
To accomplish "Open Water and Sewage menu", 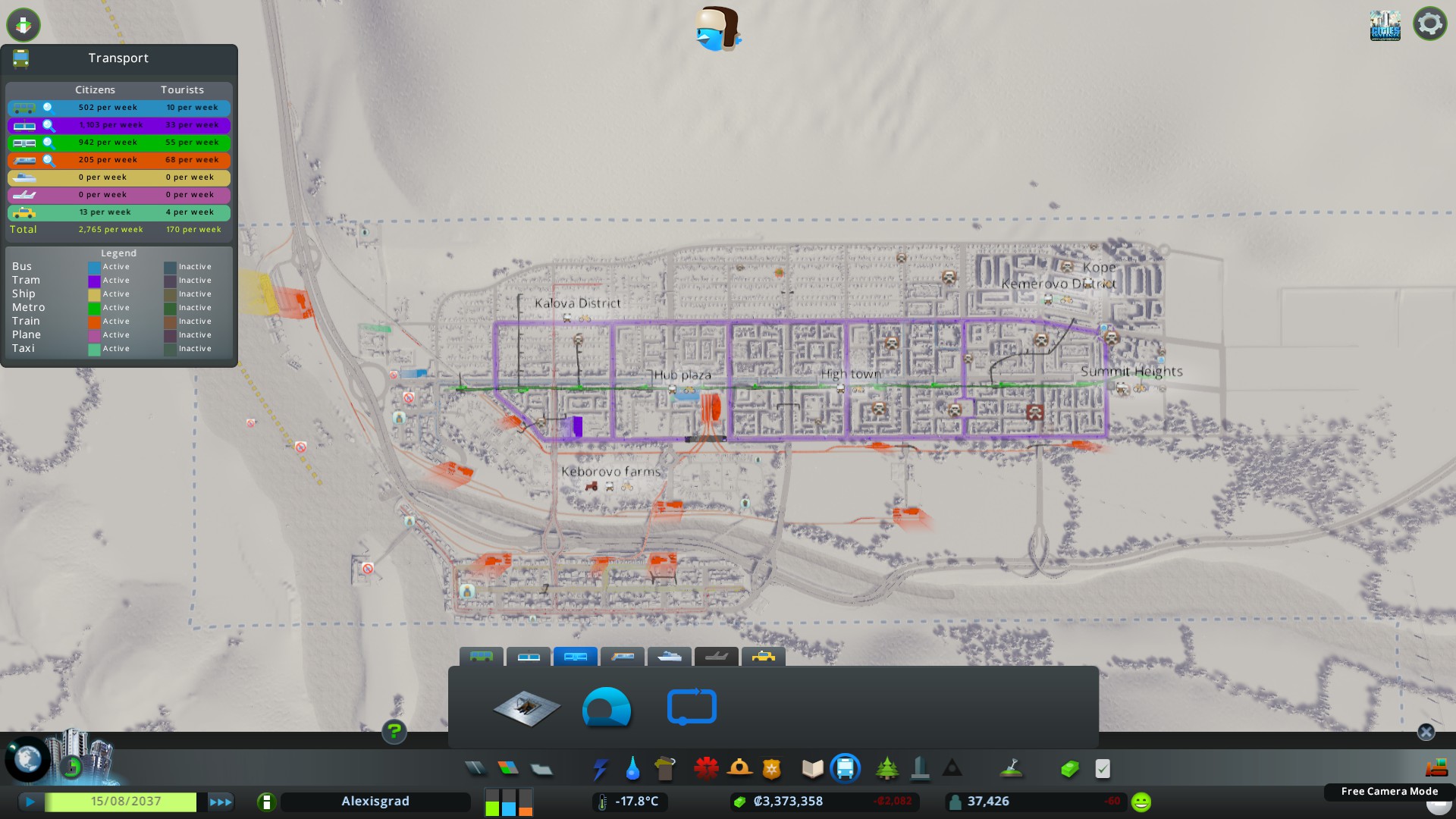I will tap(632, 769).
